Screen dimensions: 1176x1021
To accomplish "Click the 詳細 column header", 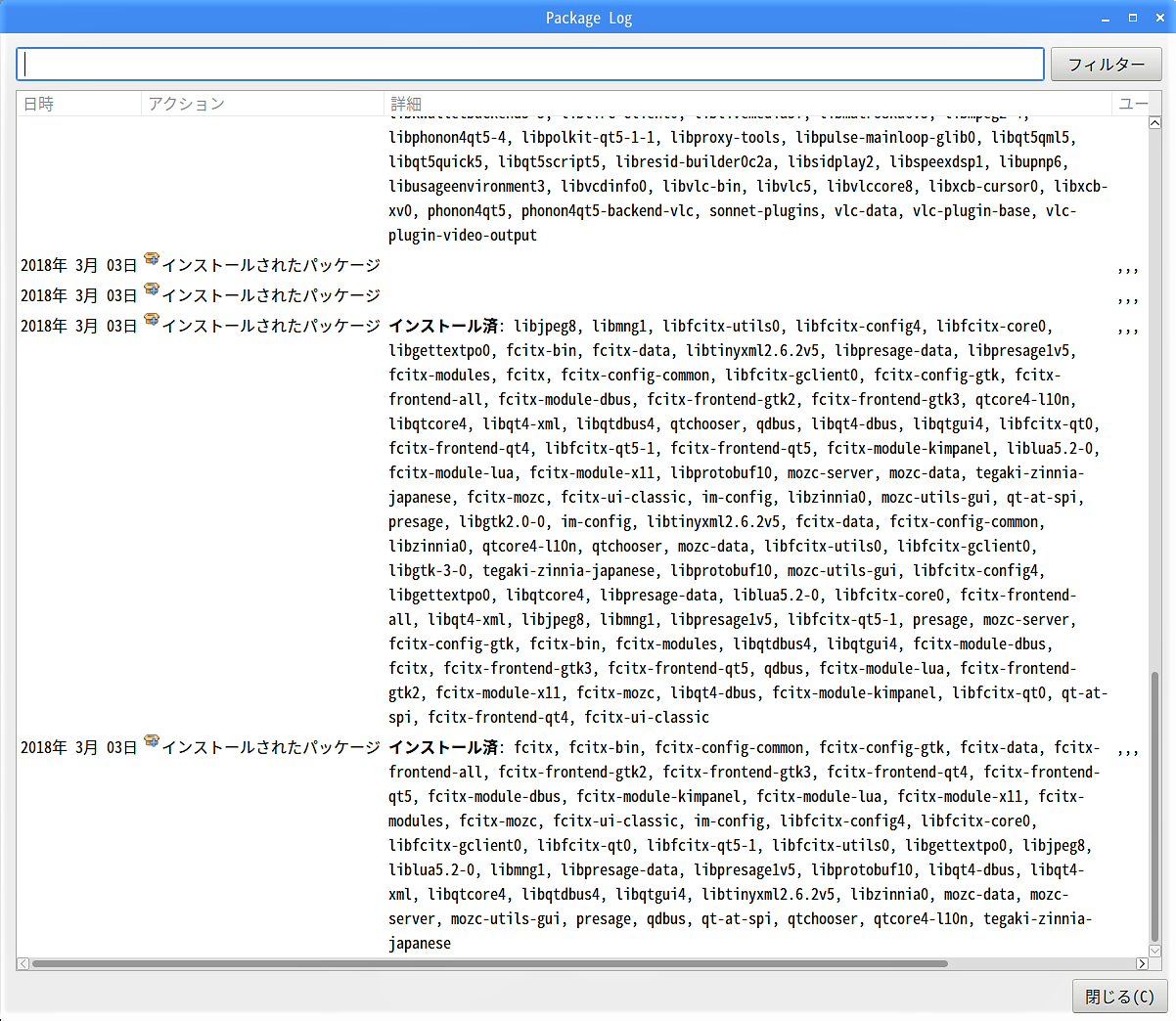I will tap(748, 104).
